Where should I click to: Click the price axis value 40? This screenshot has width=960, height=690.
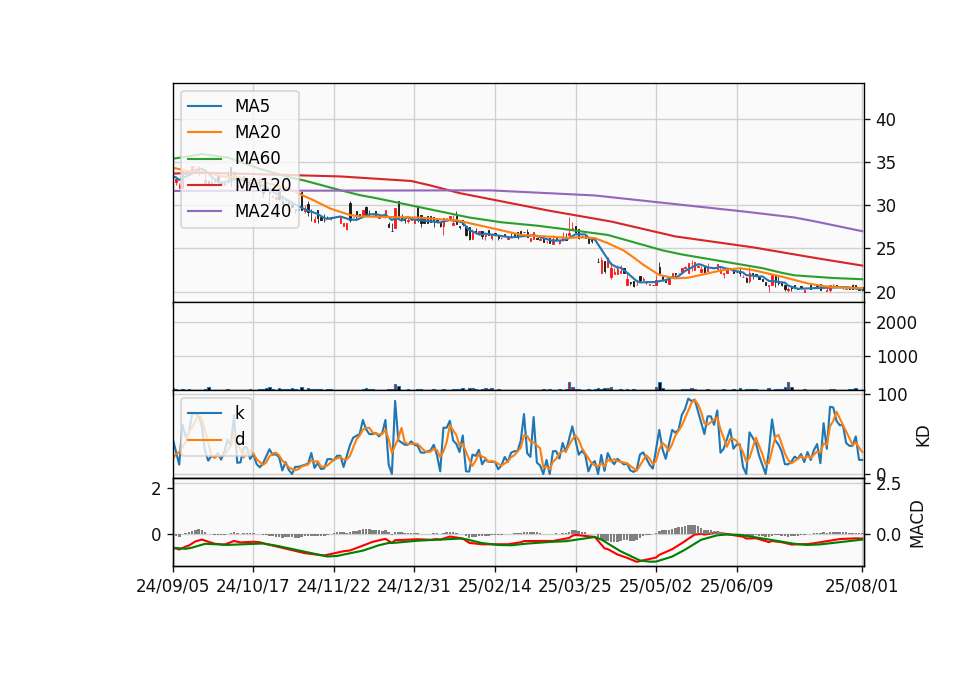tap(885, 120)
